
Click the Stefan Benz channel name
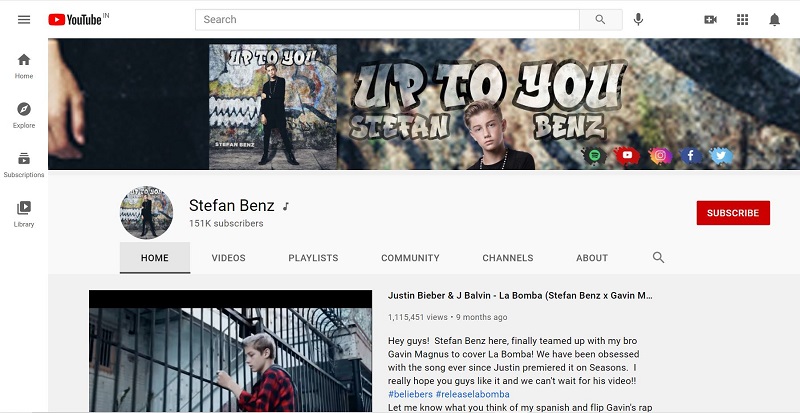232,206
